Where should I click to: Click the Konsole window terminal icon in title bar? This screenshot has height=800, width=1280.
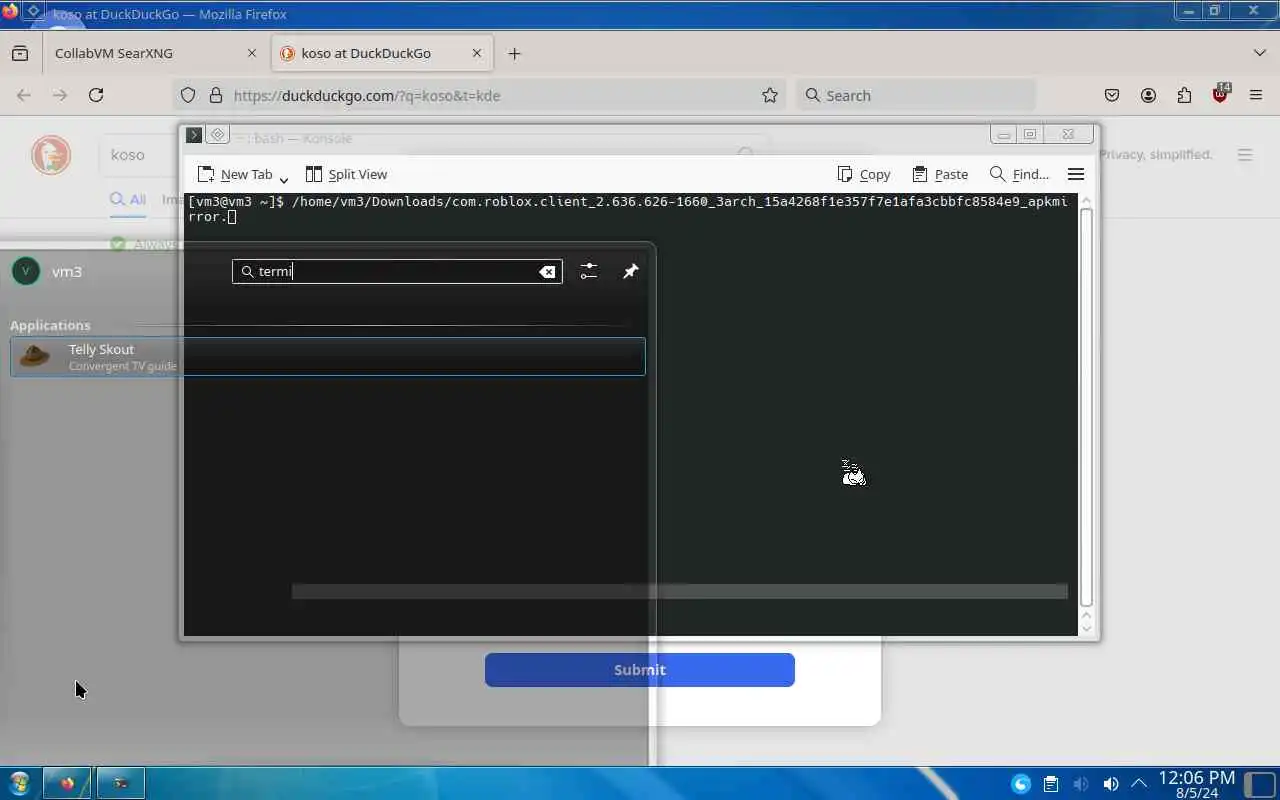click(x=194, y=135)
